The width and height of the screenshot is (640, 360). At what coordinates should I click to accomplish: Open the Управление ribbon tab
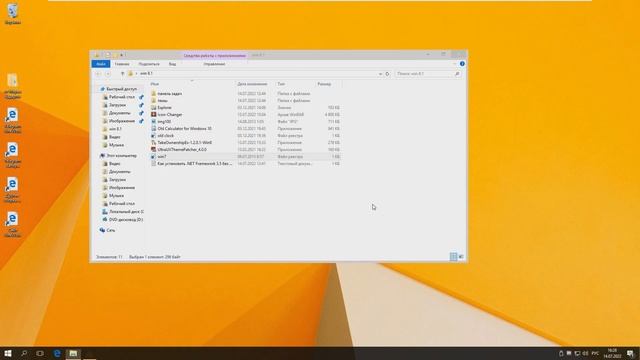click(214, 64)
